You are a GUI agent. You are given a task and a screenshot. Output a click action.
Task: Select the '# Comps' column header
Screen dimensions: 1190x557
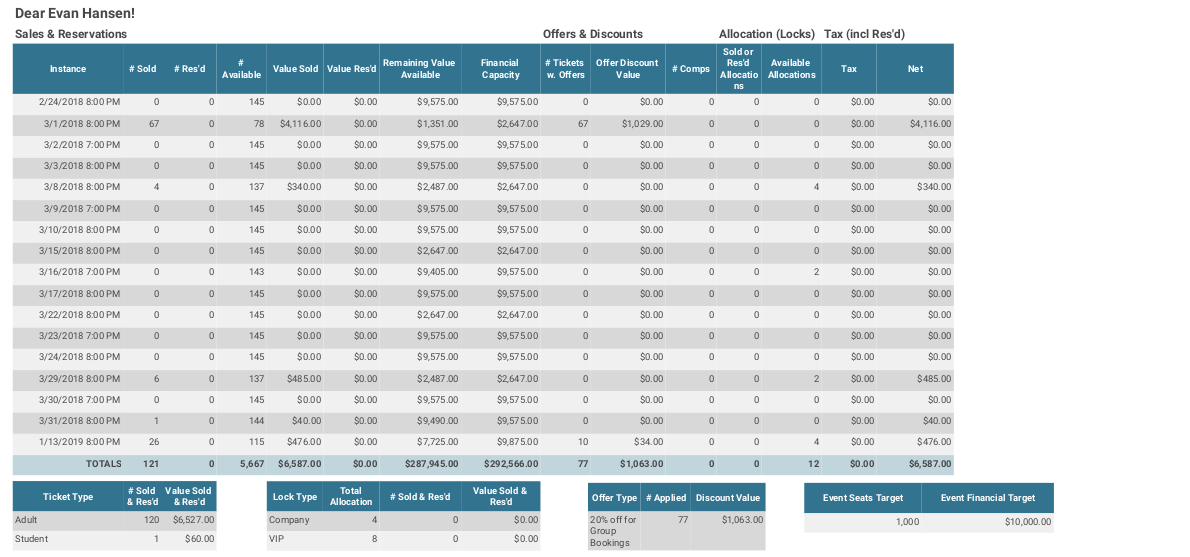point(691,69)
